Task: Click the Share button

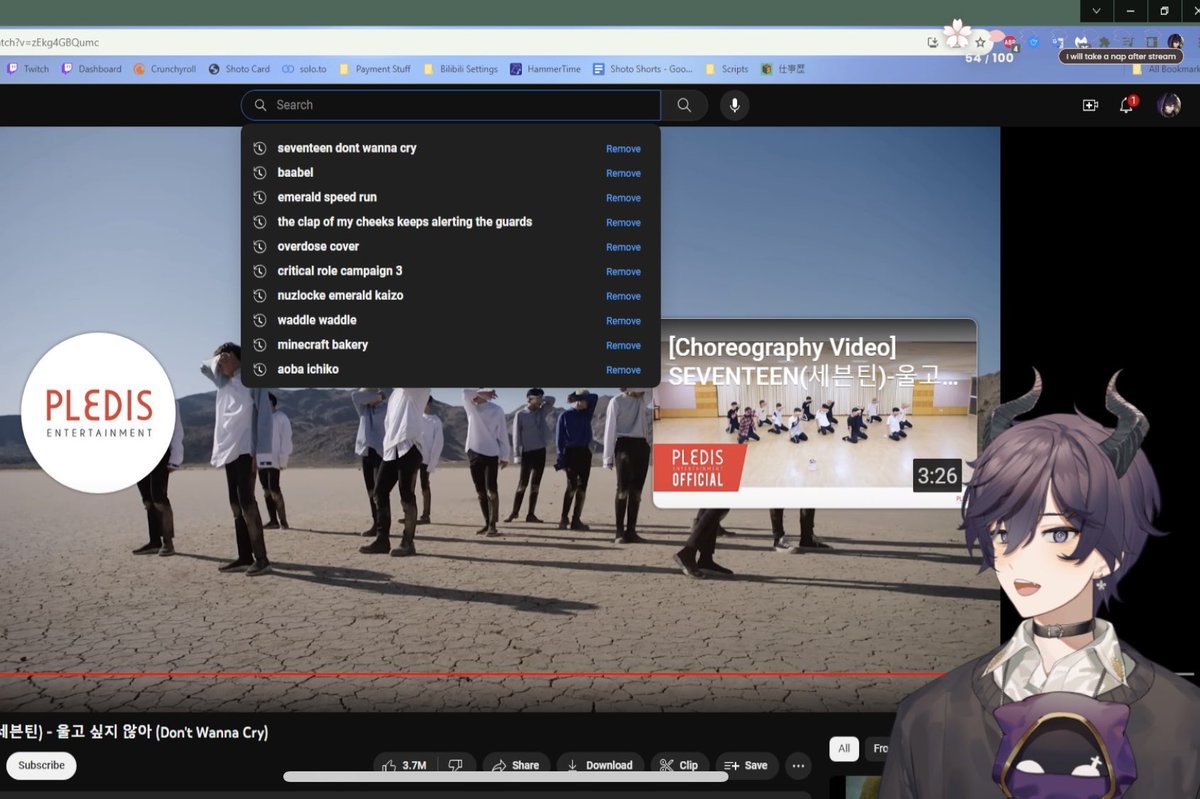Action: coord(516,765)
